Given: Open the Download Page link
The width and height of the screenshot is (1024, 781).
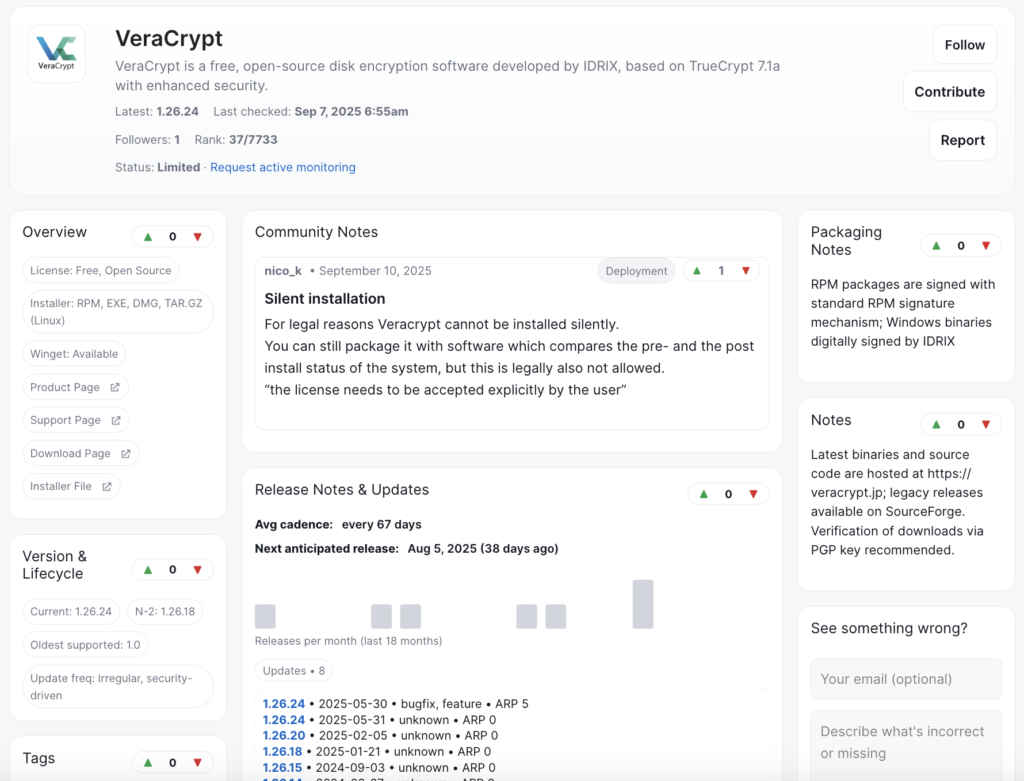Looking at the screenshot, I should click(81, 454).
